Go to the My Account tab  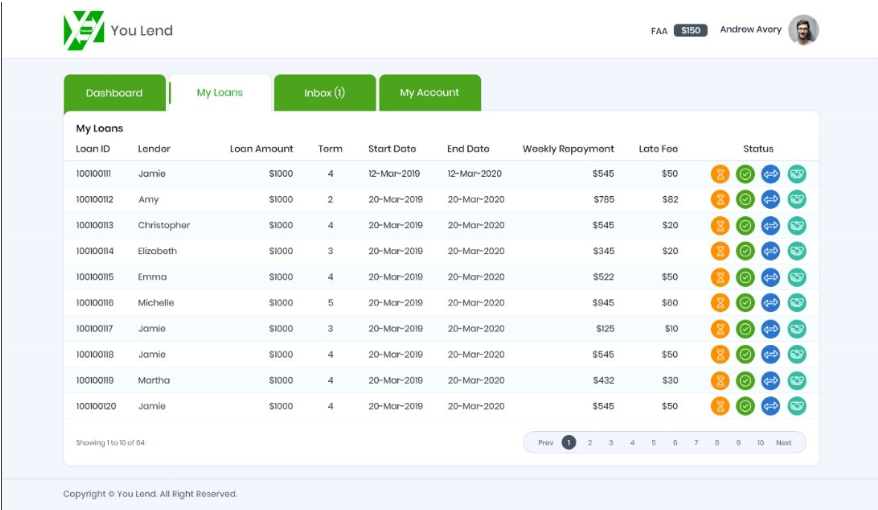pos(429,93)
